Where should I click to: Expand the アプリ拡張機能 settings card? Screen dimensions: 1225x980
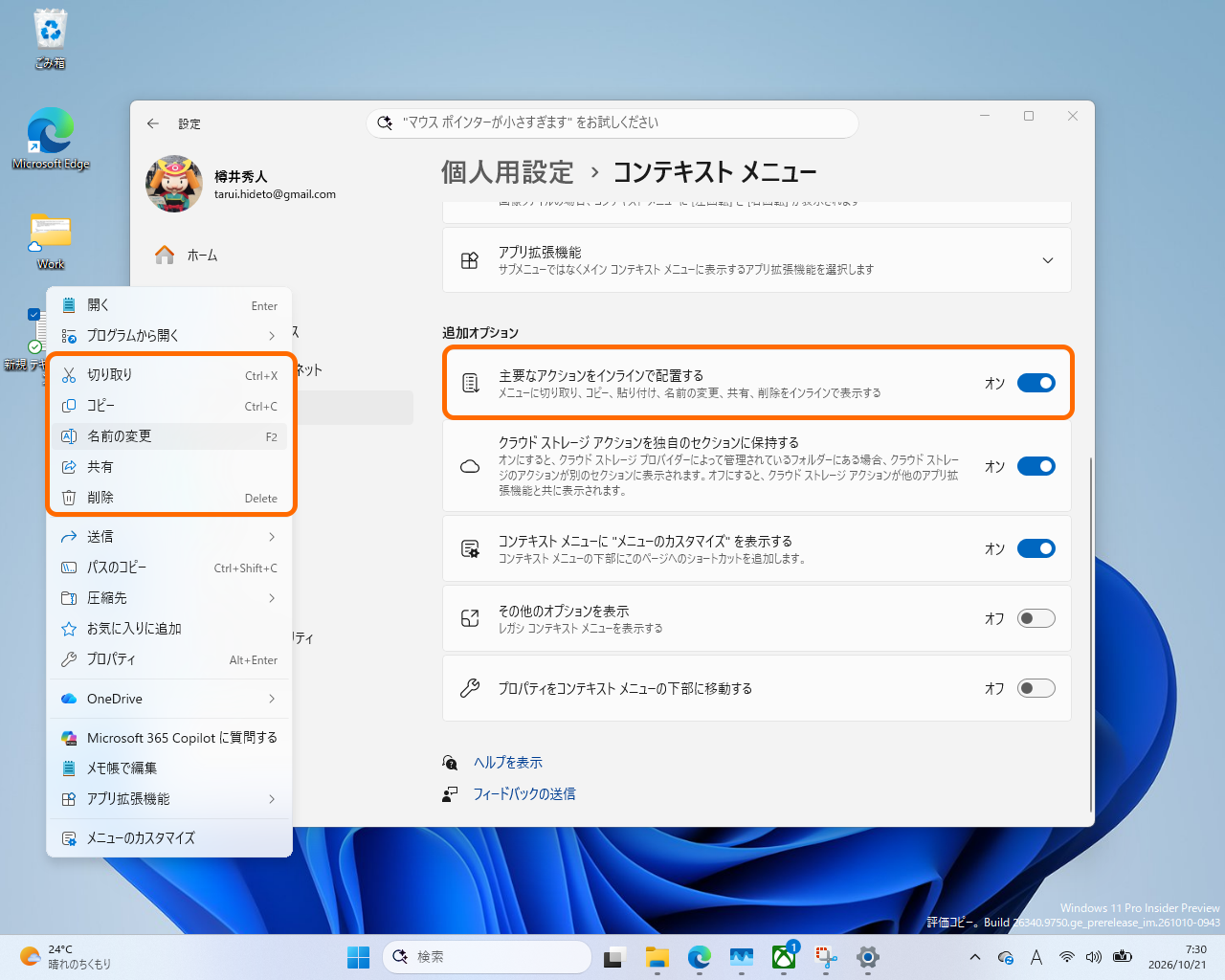[x=757, y=259]
